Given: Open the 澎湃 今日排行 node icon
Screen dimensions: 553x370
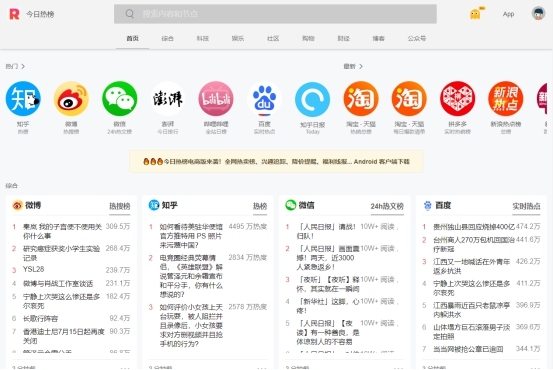Looking at the screenshot, I should pos(168,99).
